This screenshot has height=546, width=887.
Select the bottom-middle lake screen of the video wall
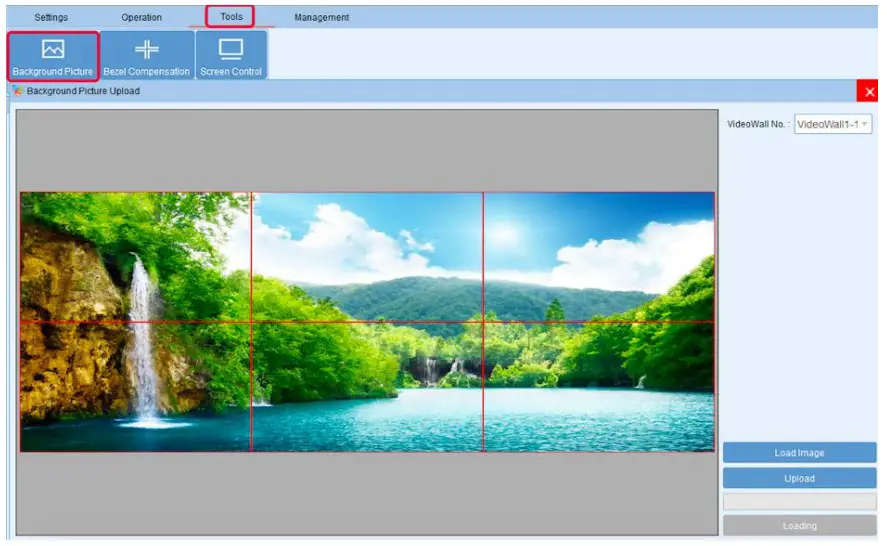(x=367, y=386)
